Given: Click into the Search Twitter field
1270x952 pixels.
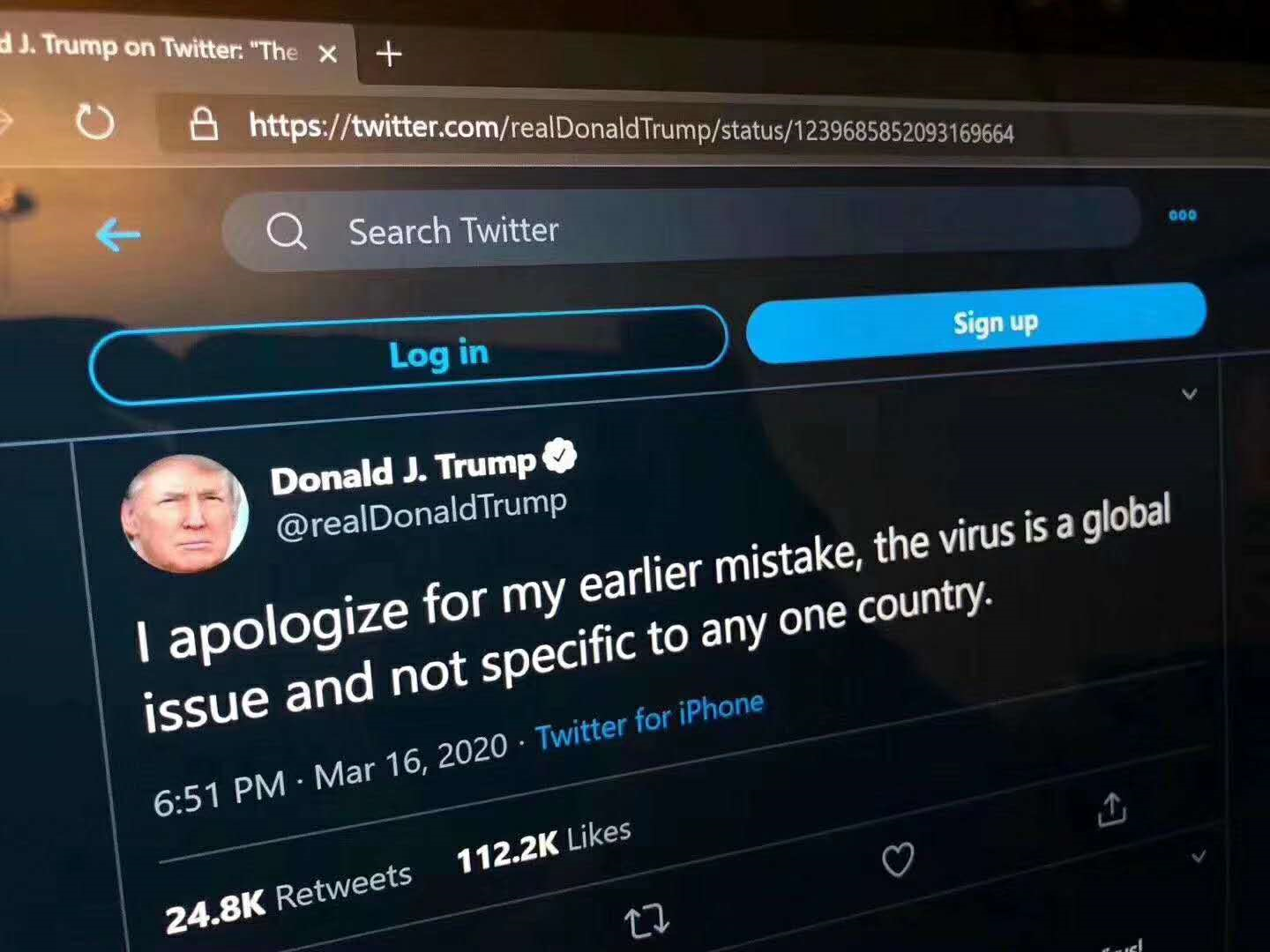Looking at the screenshot, I should tap(682, 228).
